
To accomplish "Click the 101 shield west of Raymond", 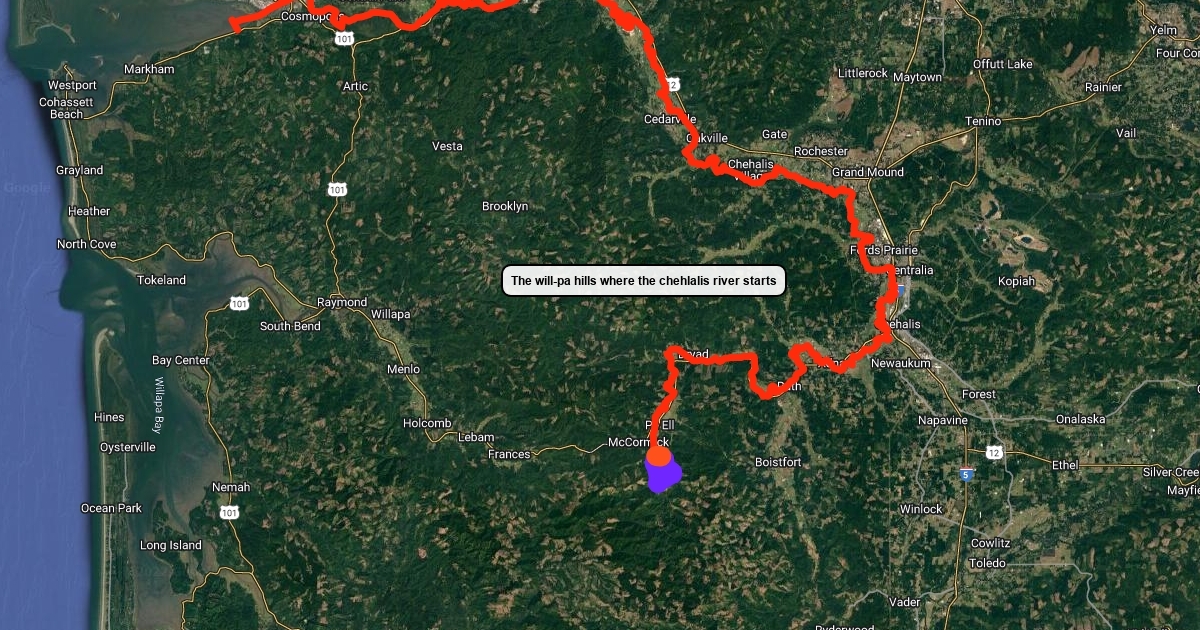I will click(x=239, y=303).
